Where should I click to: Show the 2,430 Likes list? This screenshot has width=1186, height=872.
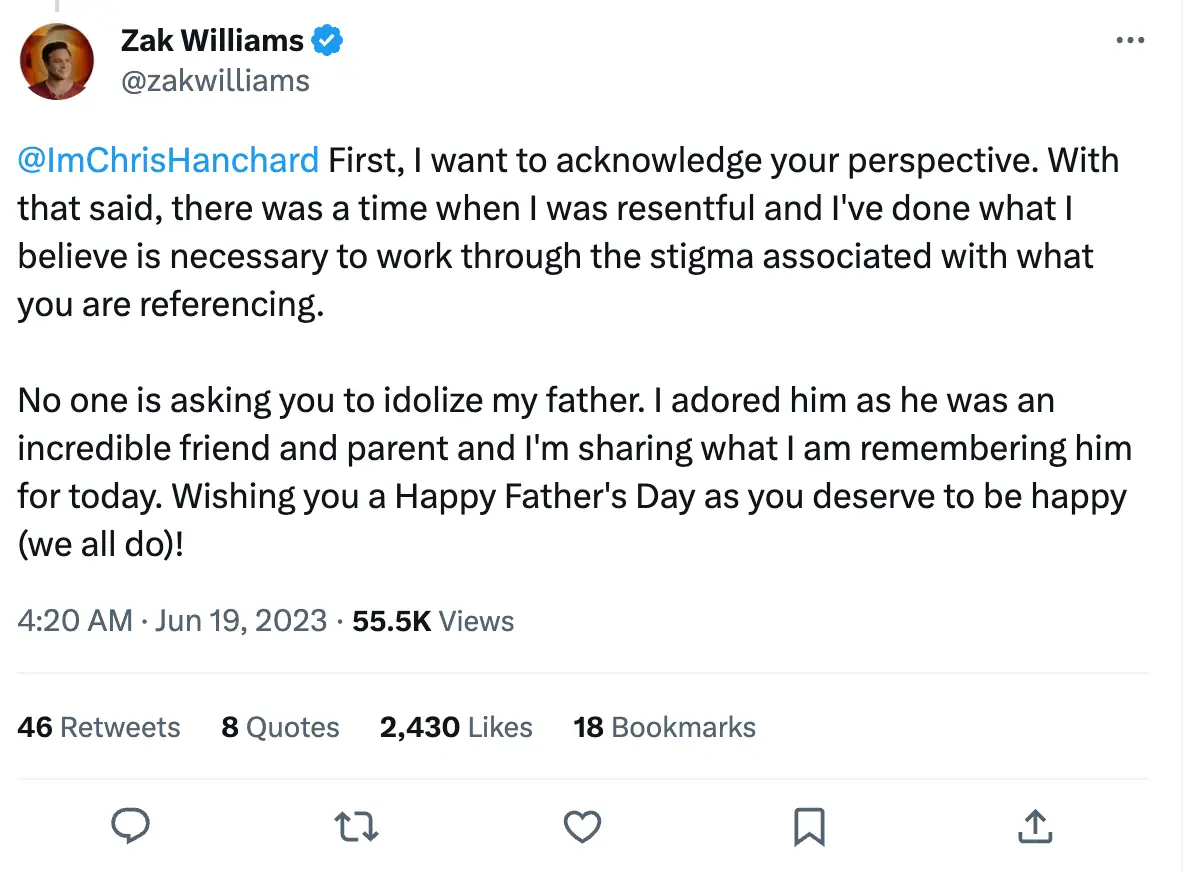(x=456, y=727)
